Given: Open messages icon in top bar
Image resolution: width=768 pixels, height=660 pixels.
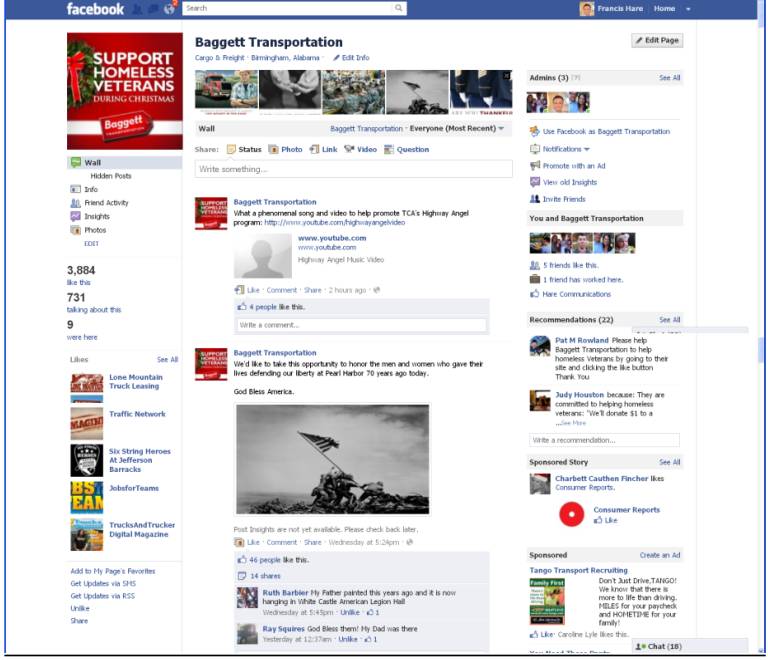Looking at the screenshot, I should pos(153,9).
